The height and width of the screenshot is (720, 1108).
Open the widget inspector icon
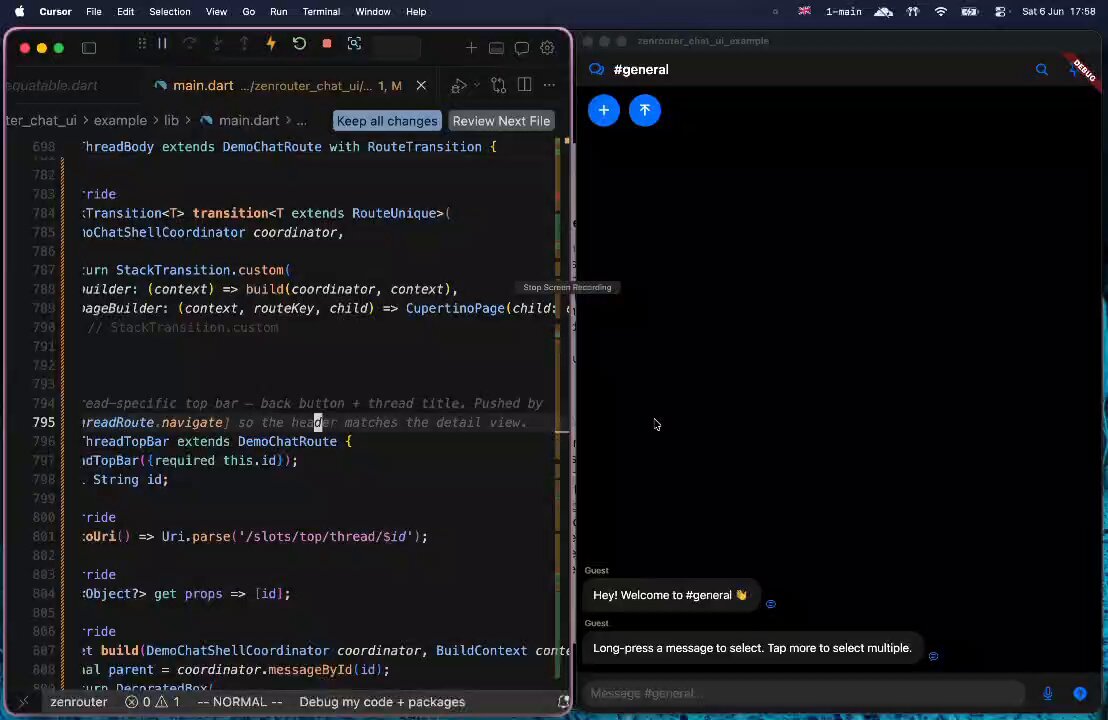[354, 44]
